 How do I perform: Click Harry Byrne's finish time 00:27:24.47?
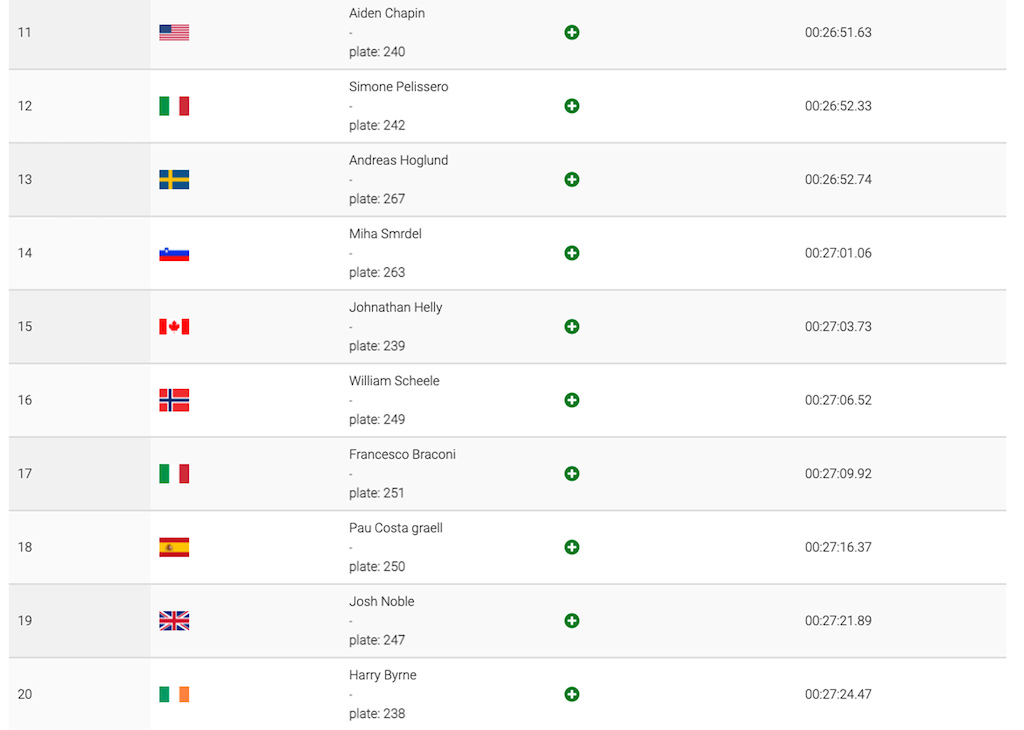[x=838, y=694]
